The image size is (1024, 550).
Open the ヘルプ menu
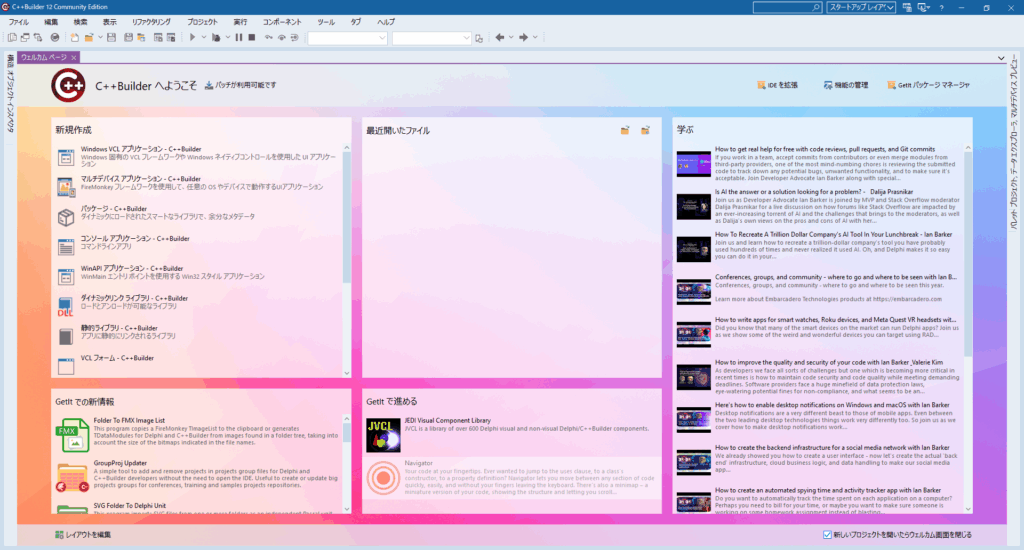386,22
